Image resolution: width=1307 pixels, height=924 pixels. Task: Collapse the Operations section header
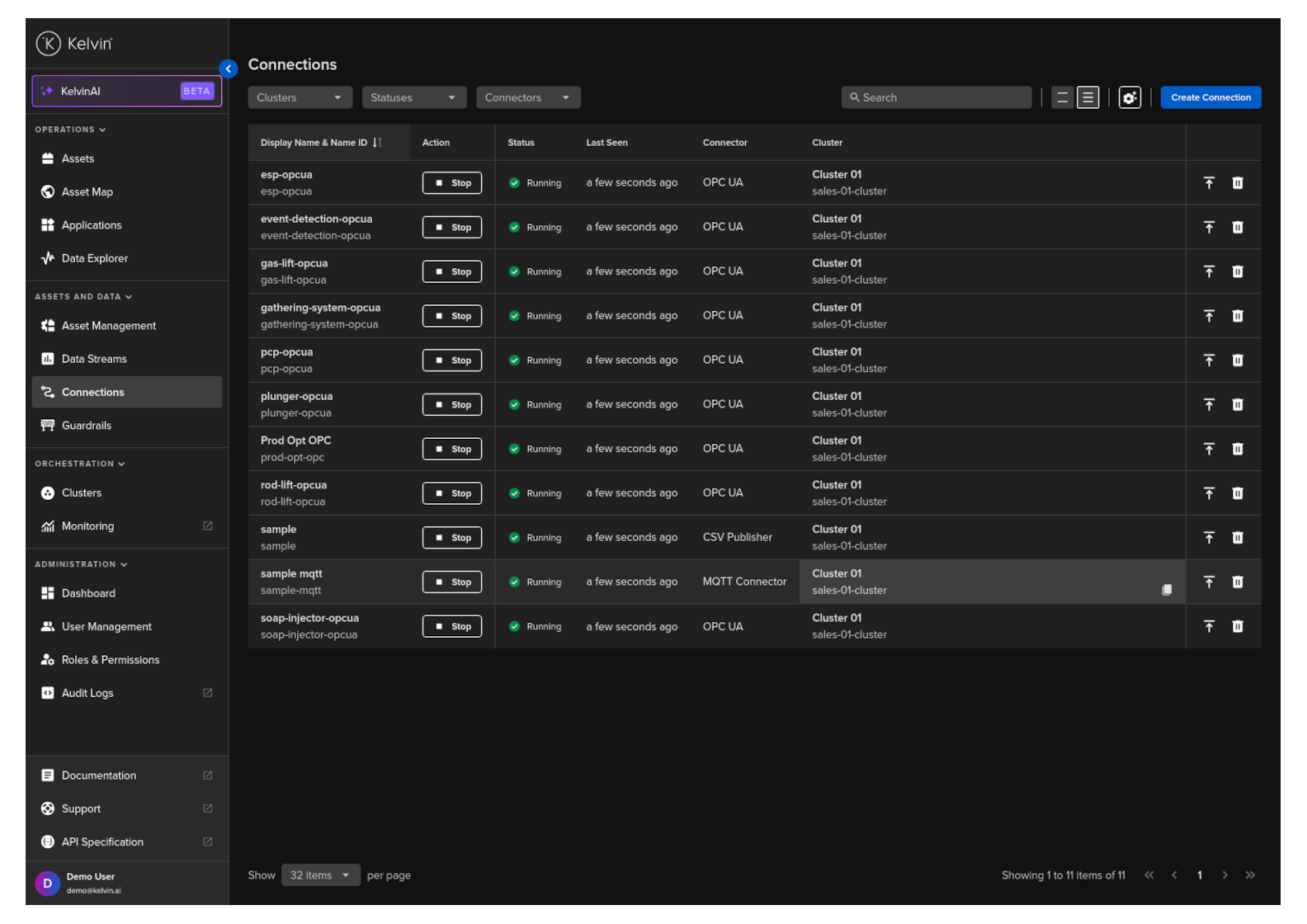[70, 130]
